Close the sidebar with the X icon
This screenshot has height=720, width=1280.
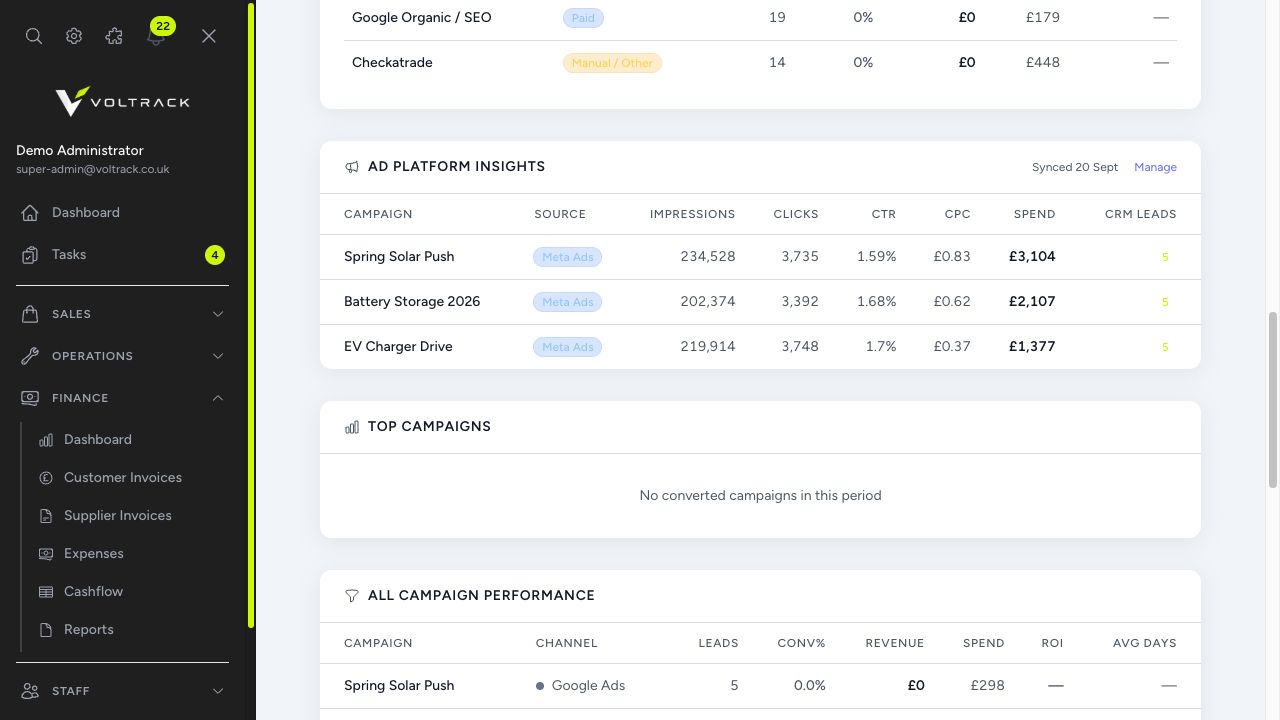point(208,36)
